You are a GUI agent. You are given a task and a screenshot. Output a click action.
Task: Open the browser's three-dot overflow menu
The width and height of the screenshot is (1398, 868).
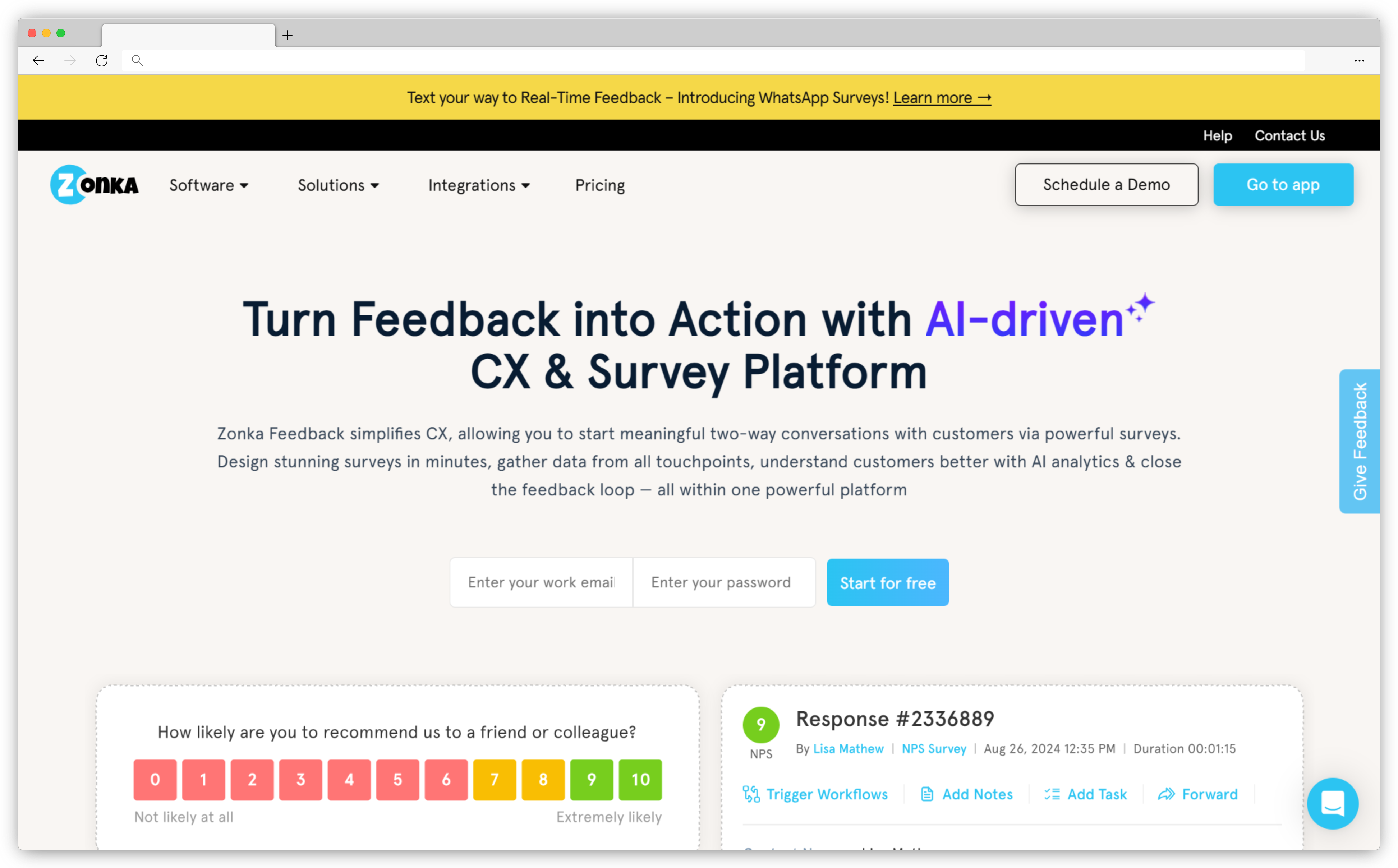[1359, 60]
